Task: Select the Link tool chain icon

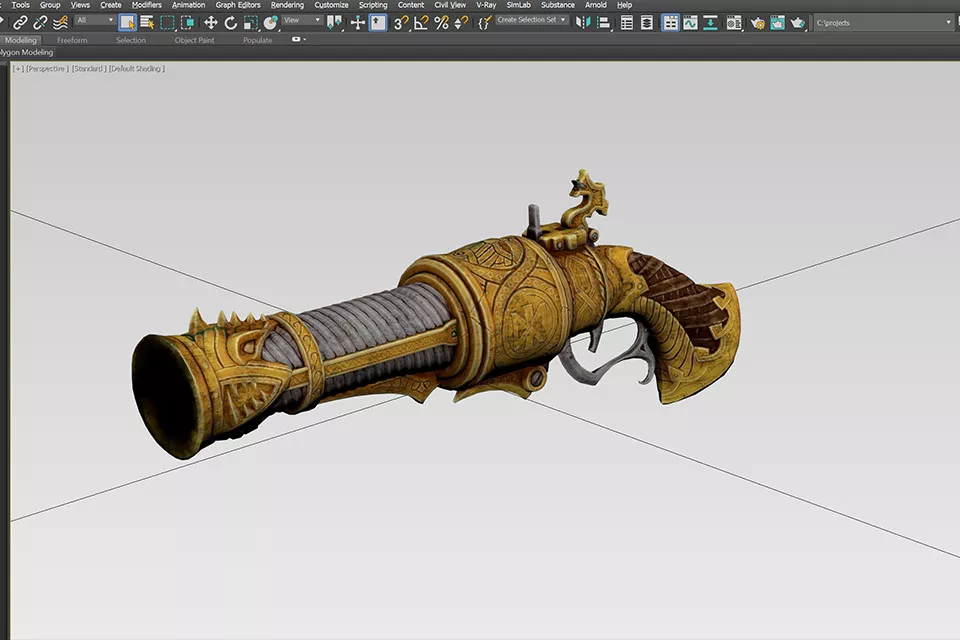Action: tap(20, 23)
